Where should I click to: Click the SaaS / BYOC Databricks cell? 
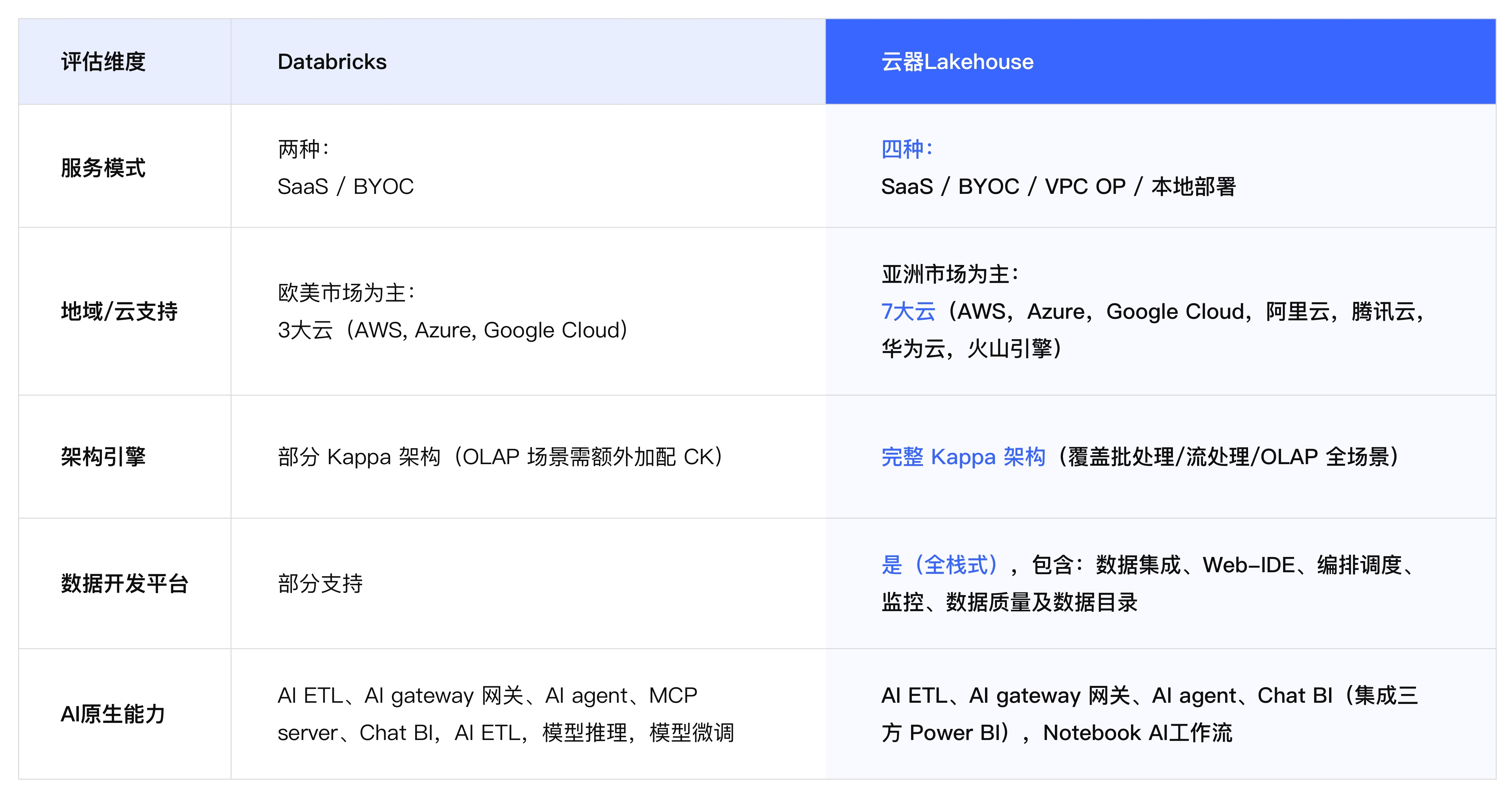coord(345,187)
